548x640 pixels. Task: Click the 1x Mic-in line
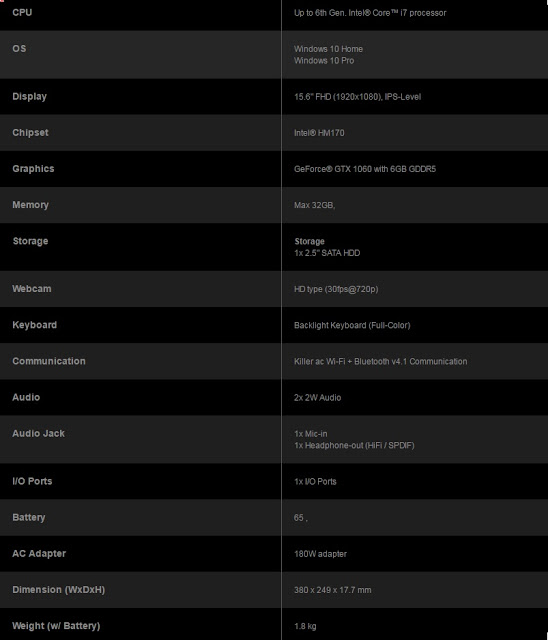point(311,434)
